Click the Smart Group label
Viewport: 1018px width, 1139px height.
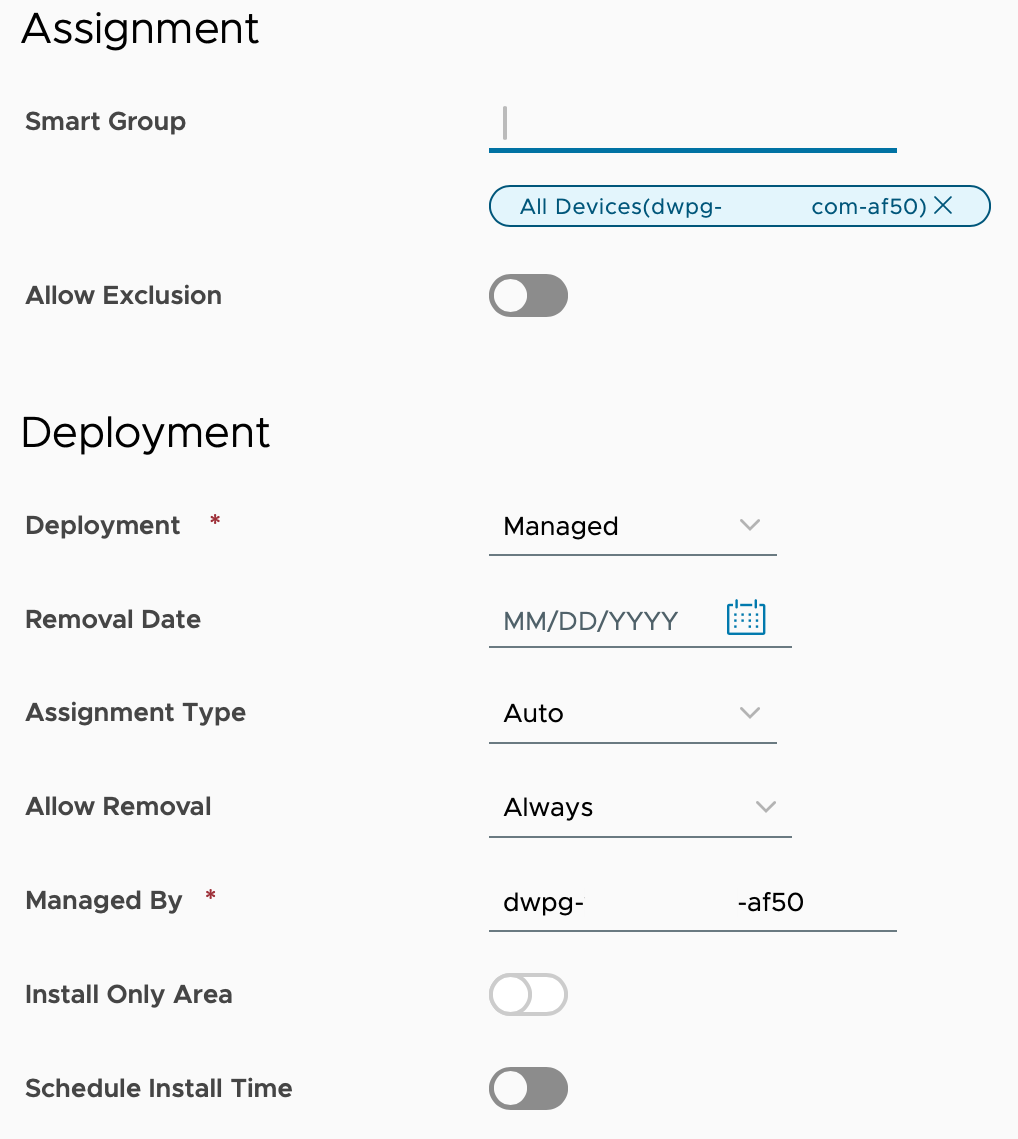105,122
